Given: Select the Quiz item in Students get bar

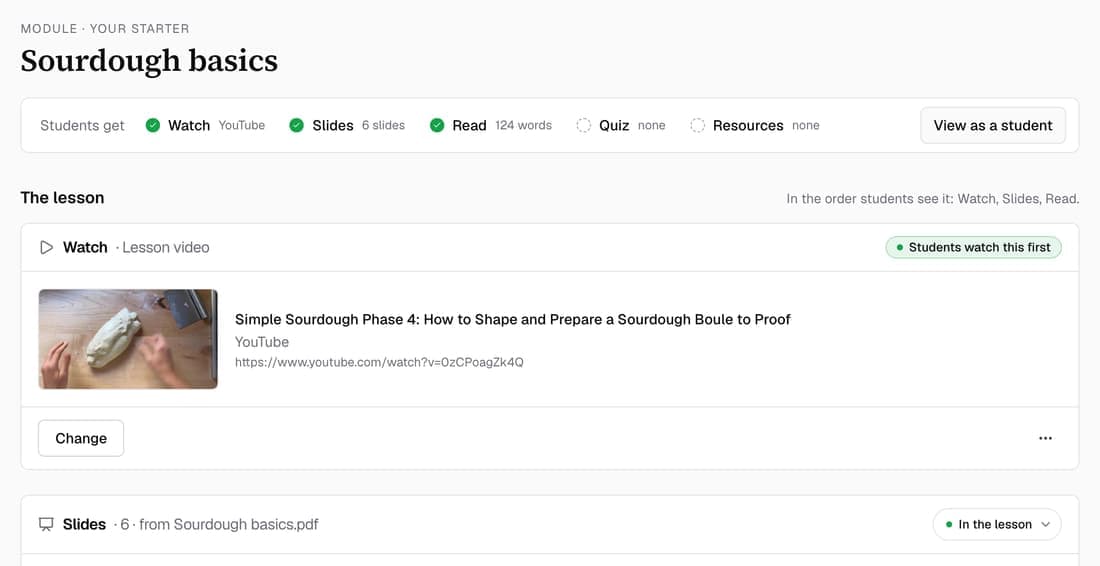Looking at the screenshot, I should pos(621,126).
